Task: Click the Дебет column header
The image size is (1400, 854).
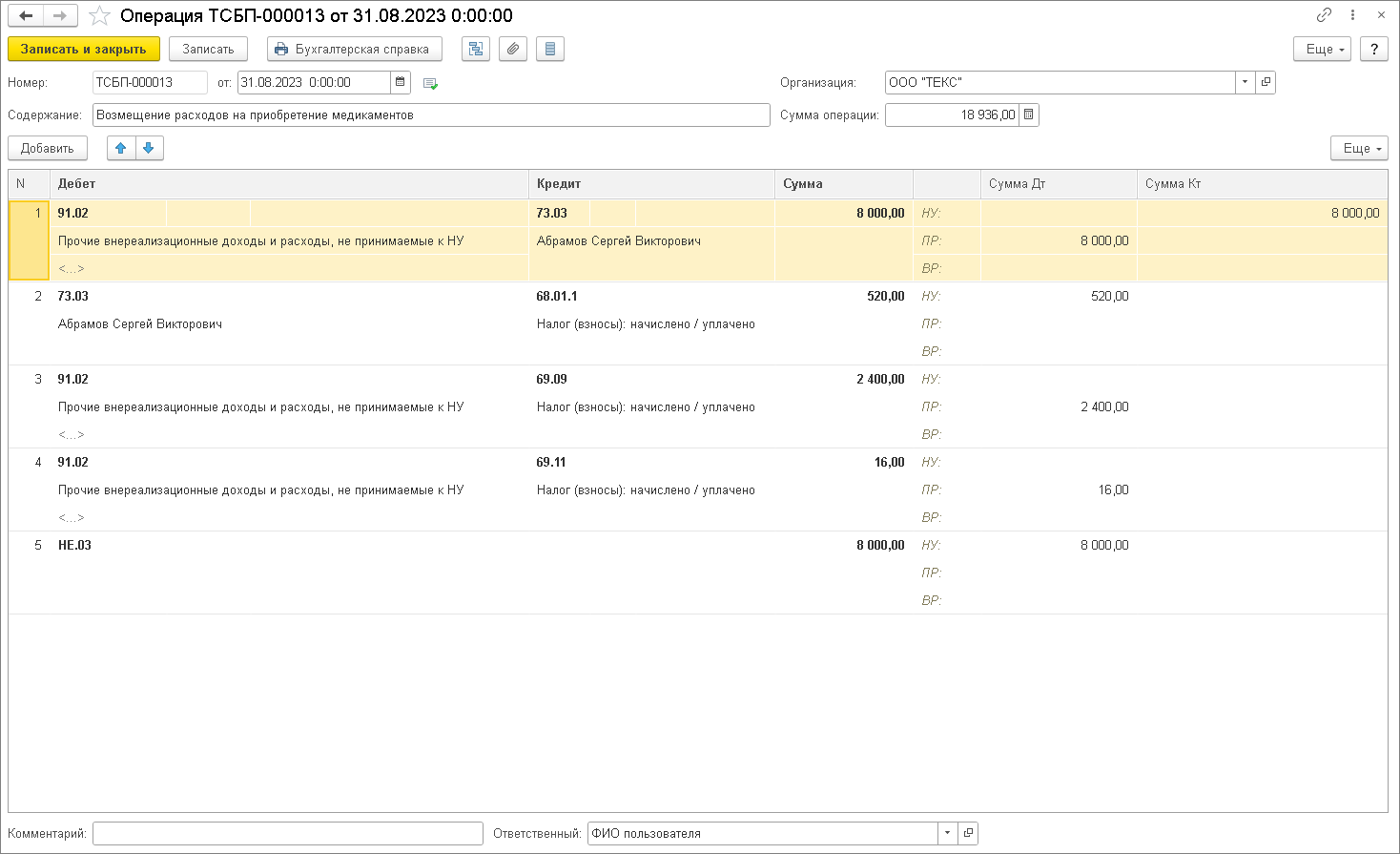Action: (x=289, y=183)
